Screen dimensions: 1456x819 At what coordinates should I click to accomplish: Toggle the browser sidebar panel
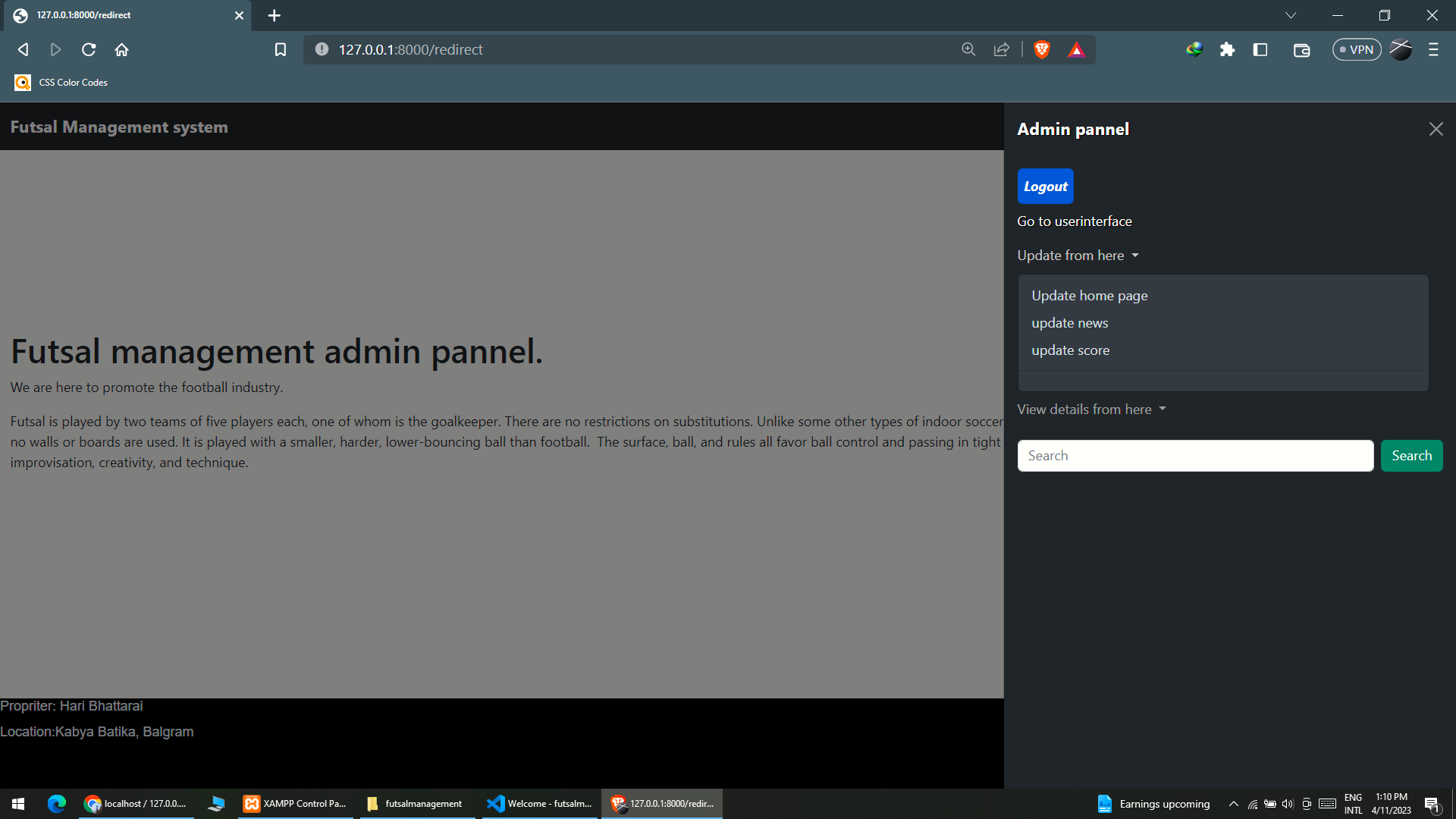click(1261, 49)
